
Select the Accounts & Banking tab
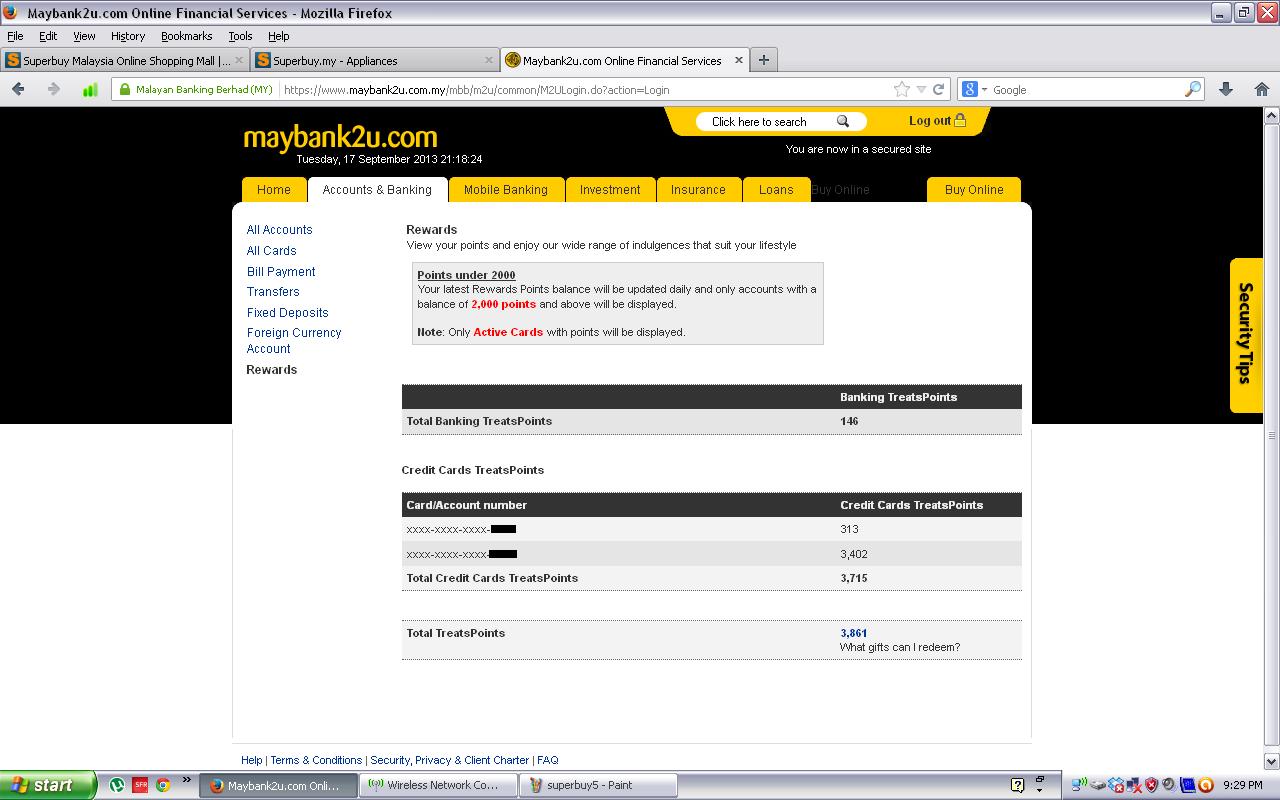tap(377, 190)
